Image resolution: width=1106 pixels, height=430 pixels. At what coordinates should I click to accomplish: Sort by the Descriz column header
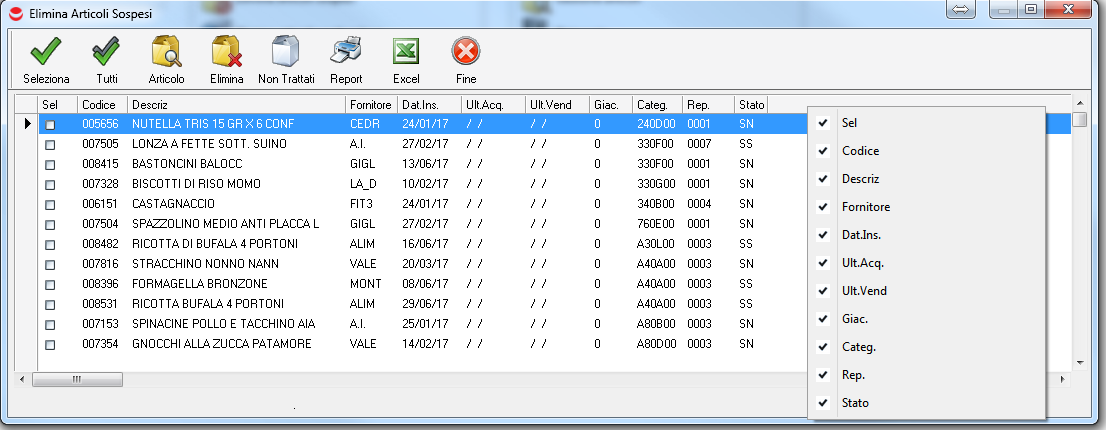[236, 105]
